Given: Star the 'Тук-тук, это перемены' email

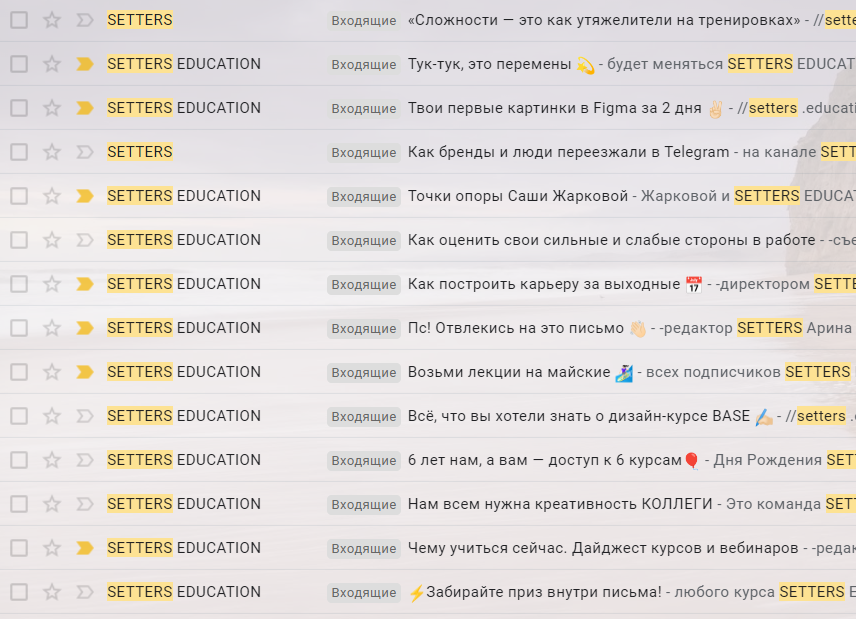Looking at the screenshot, I should (x=52, y=64).
